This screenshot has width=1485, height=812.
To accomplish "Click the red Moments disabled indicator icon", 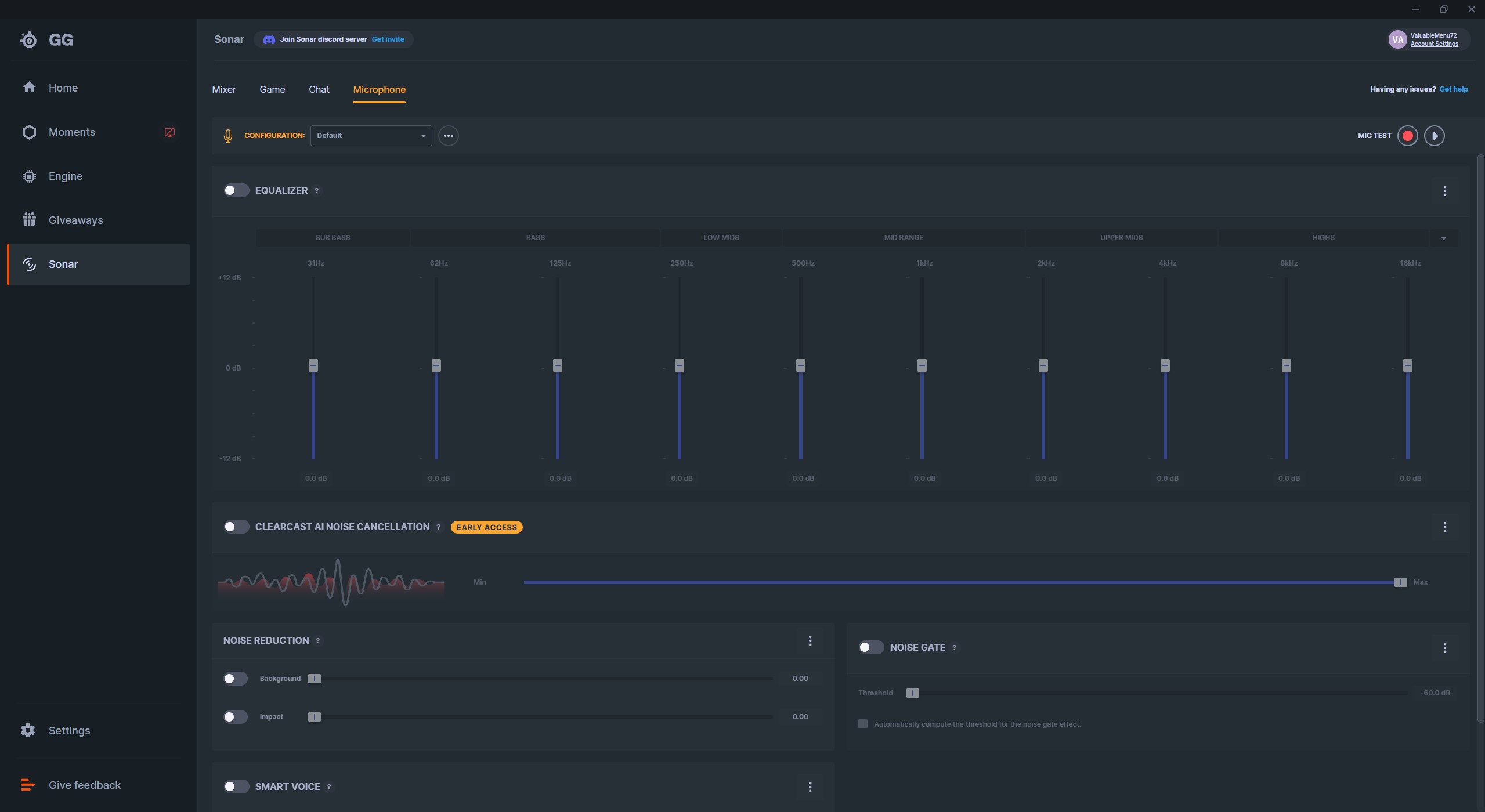I will click(x=169, y=132).
